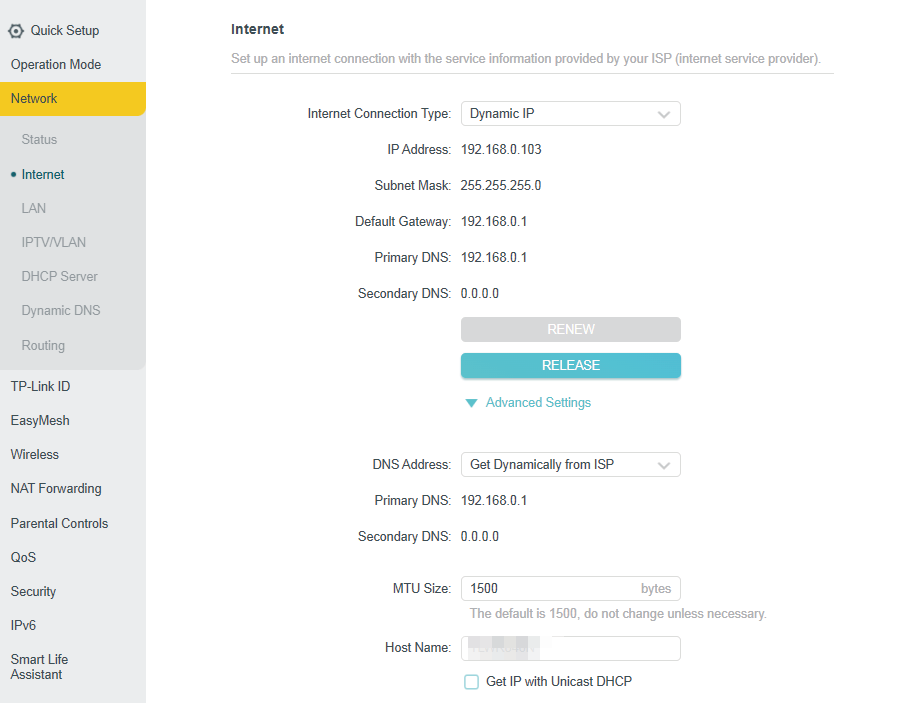This screenshot has height=703, width=911.
Task: Enable Get IP with Unicast DHCP checkbox
Action: [472, 682]
